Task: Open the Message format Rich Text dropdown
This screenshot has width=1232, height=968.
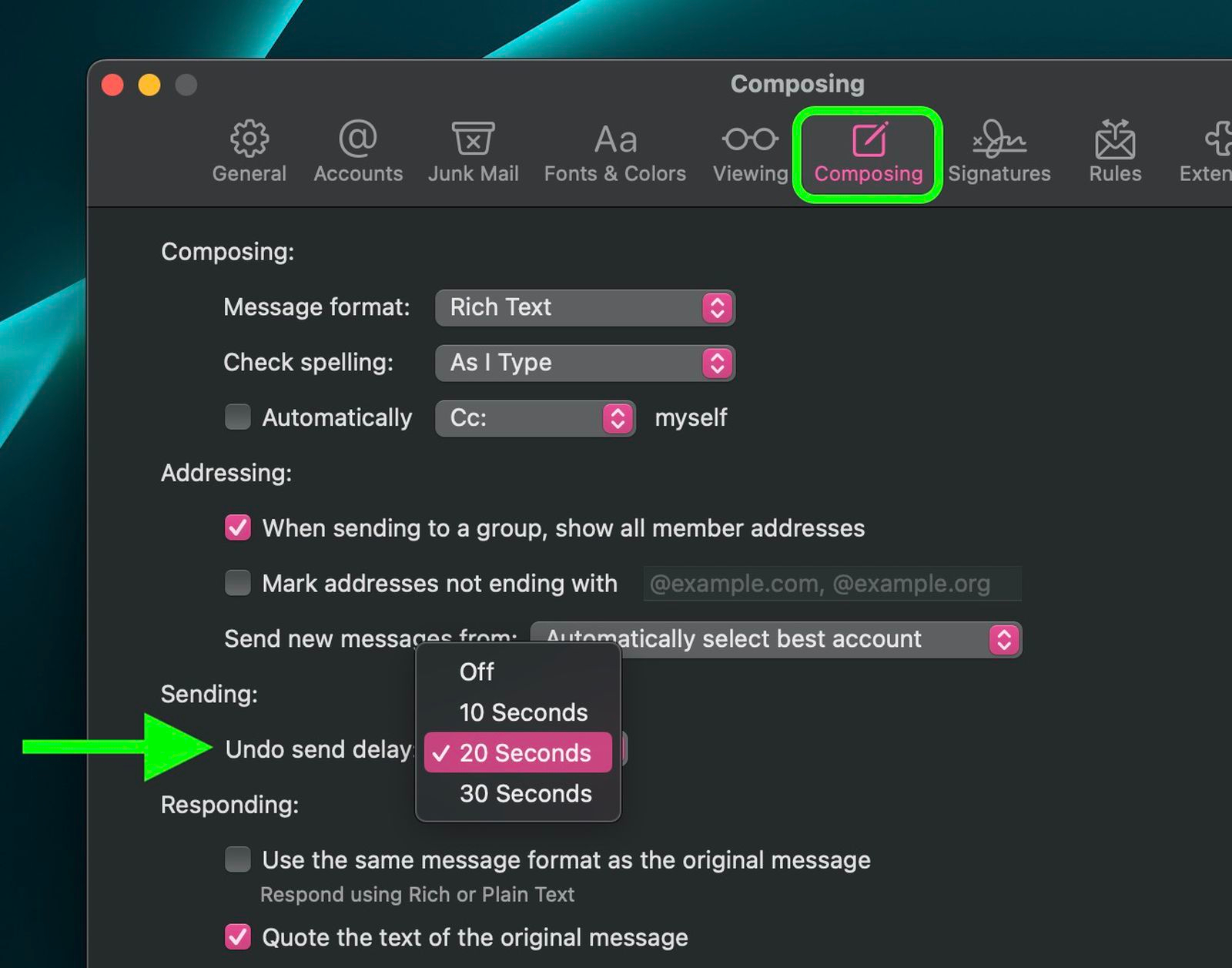Action: point(584,307)
